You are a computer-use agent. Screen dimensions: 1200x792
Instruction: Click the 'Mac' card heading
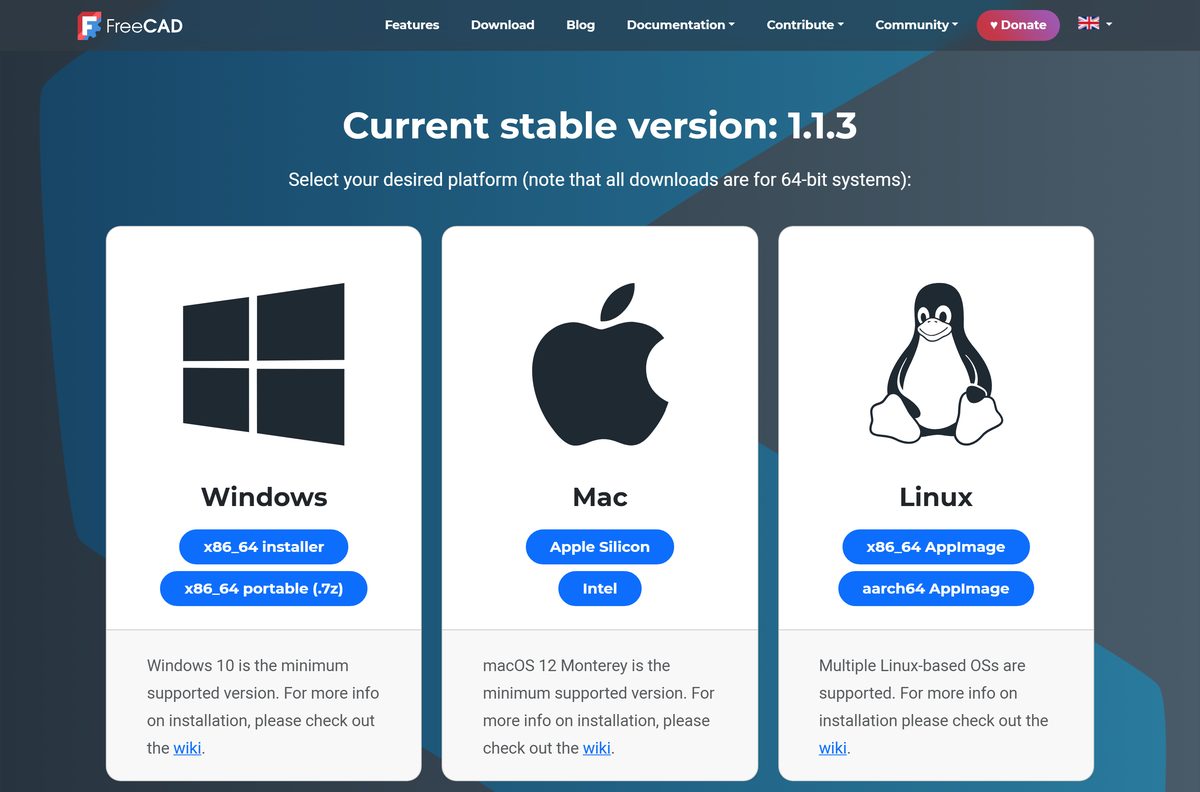600,497
